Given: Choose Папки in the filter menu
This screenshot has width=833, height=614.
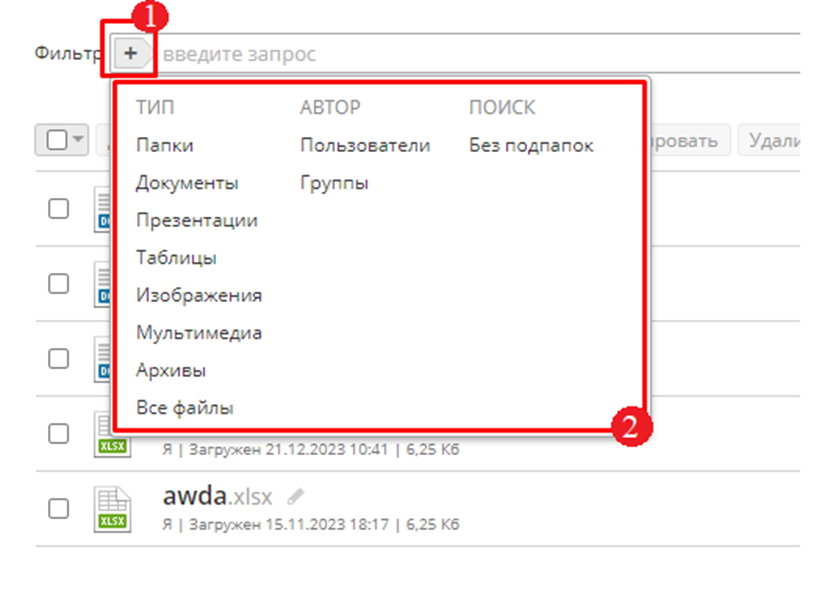Looking at the screenshot, I should (x=165, y=146).
